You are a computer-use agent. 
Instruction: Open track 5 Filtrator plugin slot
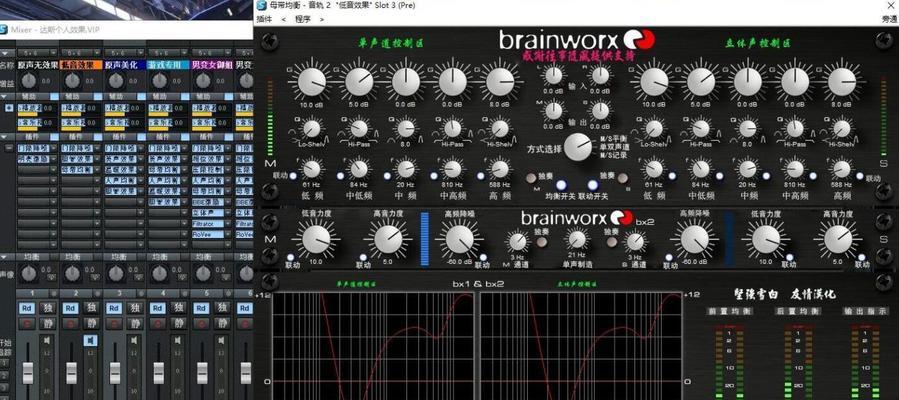coord(208,223)
